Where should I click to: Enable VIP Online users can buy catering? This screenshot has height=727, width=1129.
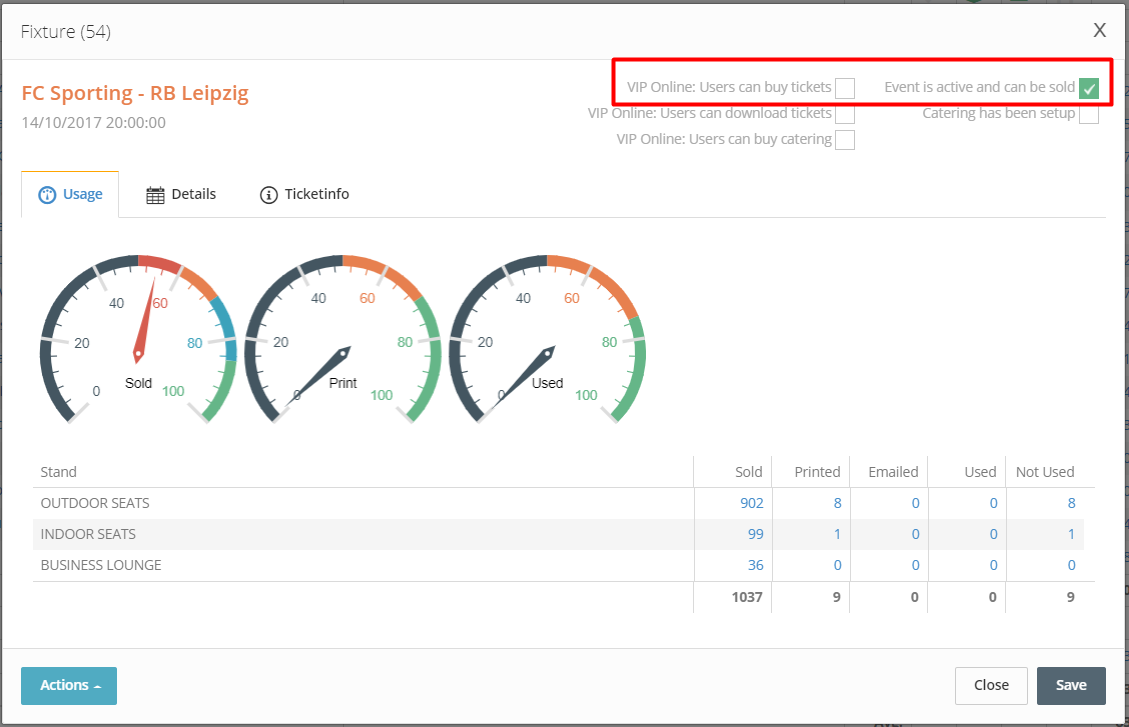click(x=845, y=140)
